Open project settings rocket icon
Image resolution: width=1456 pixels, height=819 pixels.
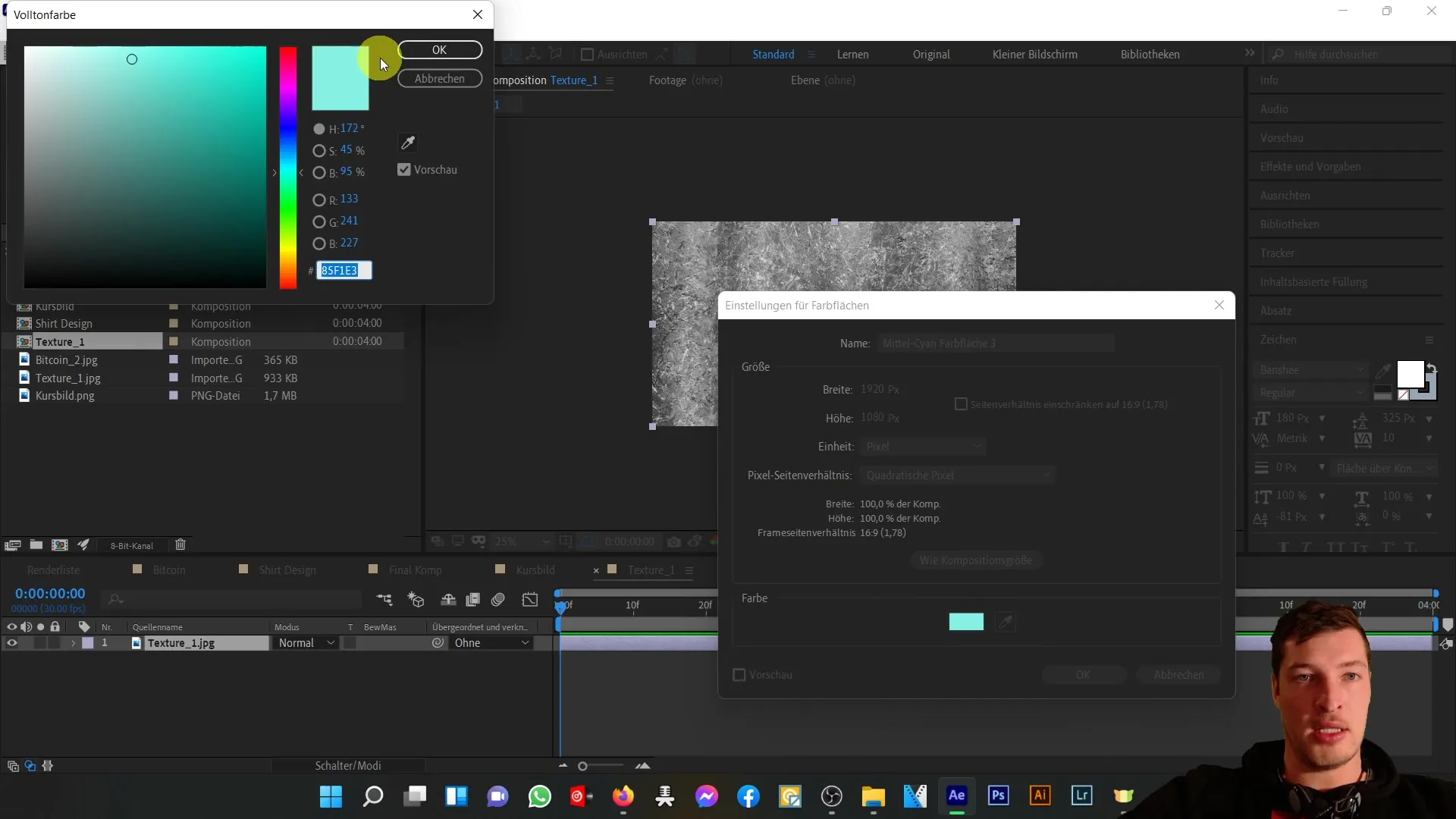[x=83, y=544]
